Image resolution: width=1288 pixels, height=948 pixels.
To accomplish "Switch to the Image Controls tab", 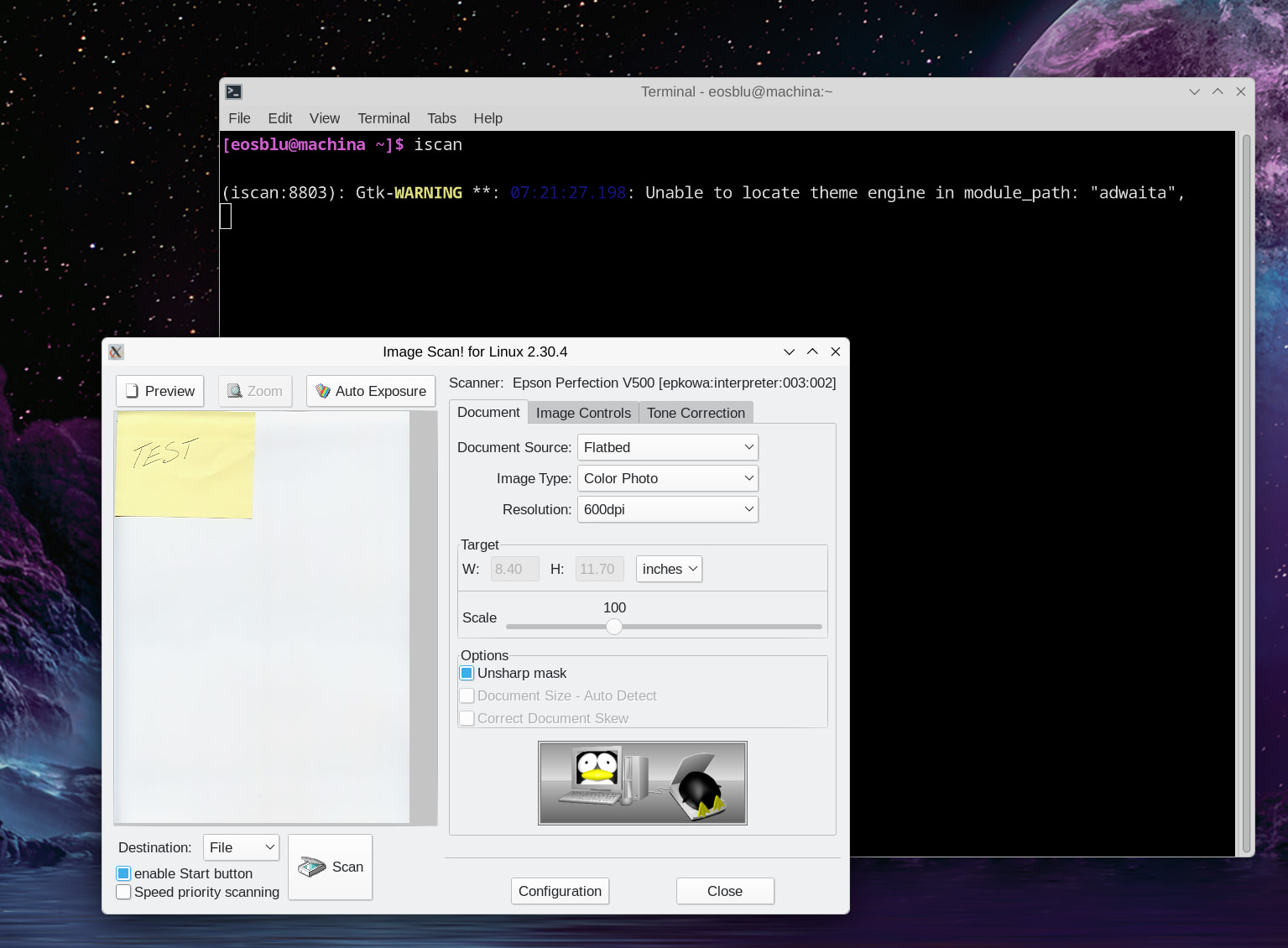I will pyautogui.click(x=583, y=413).
